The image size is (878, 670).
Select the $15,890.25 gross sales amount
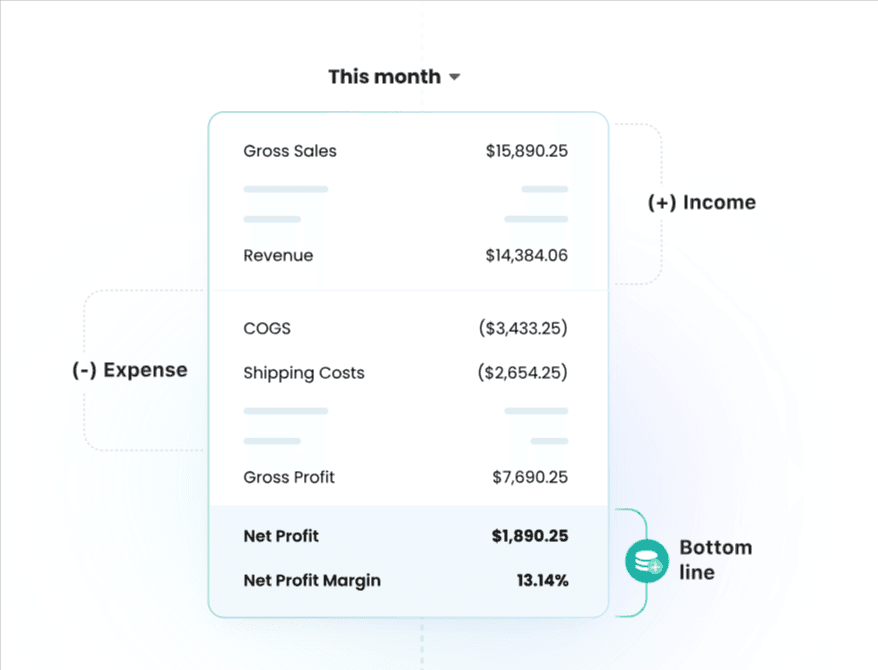pyautogui.click(x=527, y=152)
